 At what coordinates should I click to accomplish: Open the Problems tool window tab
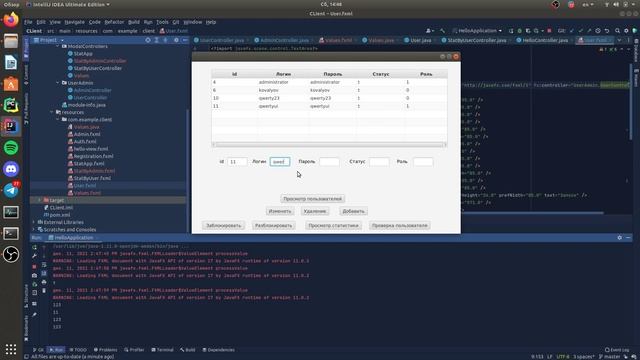click(105, 350)
